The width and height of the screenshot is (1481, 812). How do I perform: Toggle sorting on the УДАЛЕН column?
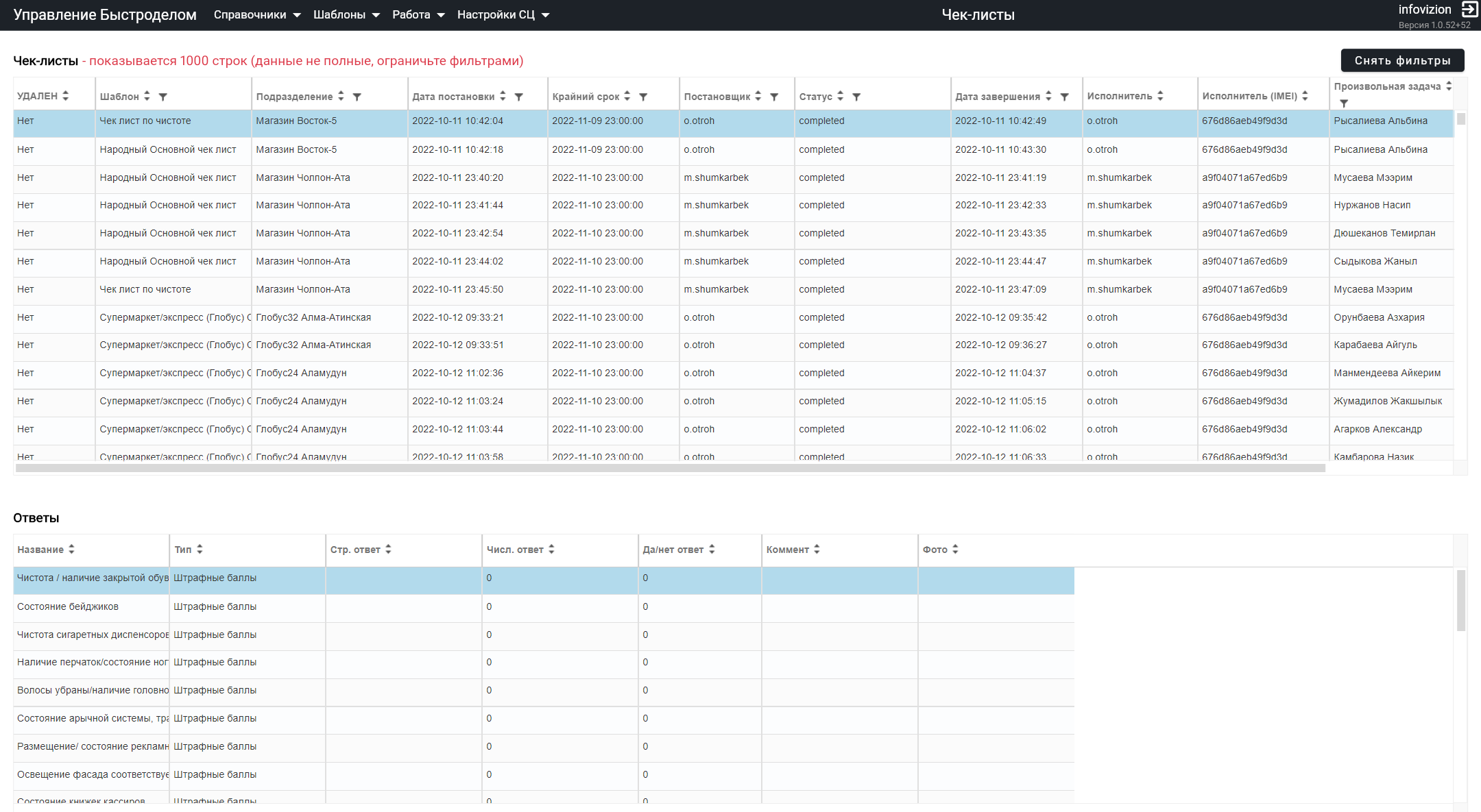click(65, 96)
